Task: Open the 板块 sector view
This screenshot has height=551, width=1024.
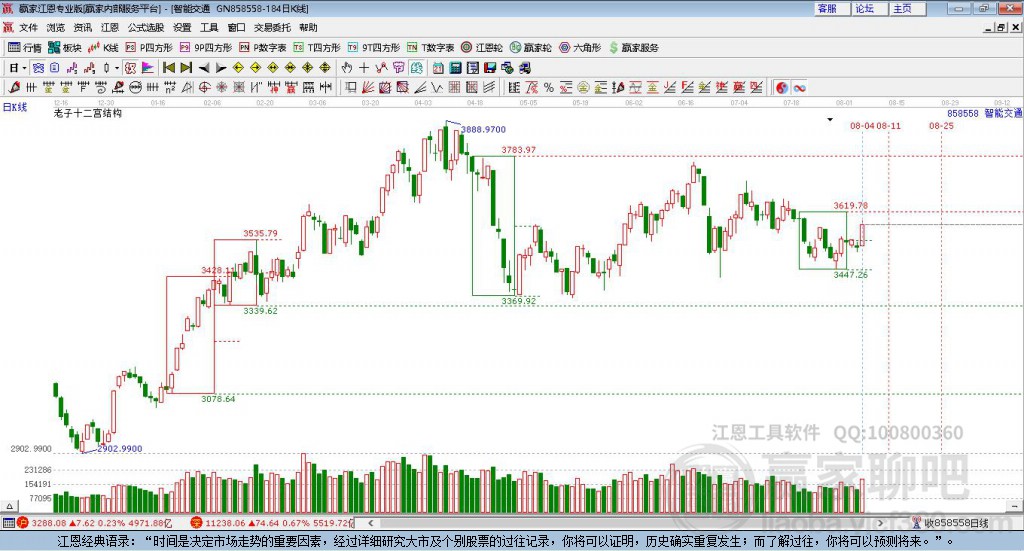Action: pos(64,48)
